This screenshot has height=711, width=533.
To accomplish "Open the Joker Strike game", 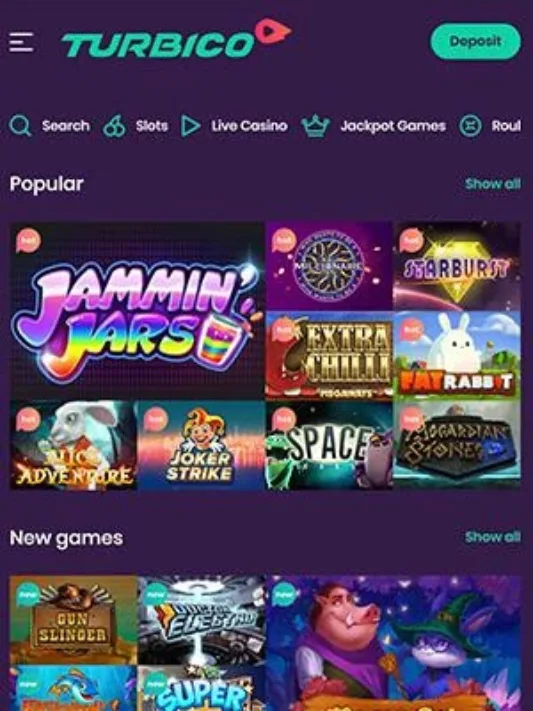I will [x=201, y=445].
